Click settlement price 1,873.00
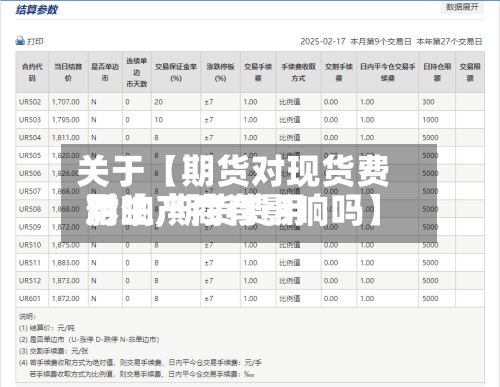This screenshot has height=387, width=500. (x=66, y=281)
